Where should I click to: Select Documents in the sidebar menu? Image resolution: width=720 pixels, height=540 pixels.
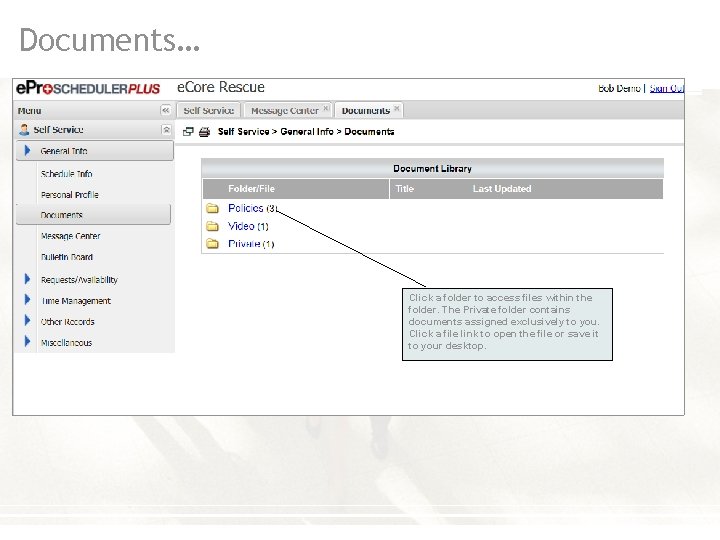(93, 215)
